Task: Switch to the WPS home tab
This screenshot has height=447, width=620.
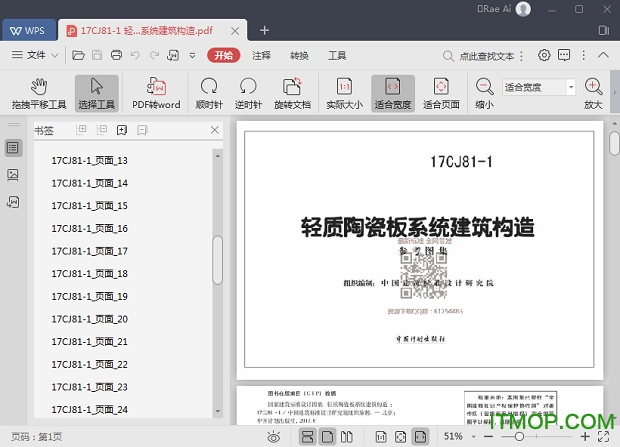Action: click(28, 30)
